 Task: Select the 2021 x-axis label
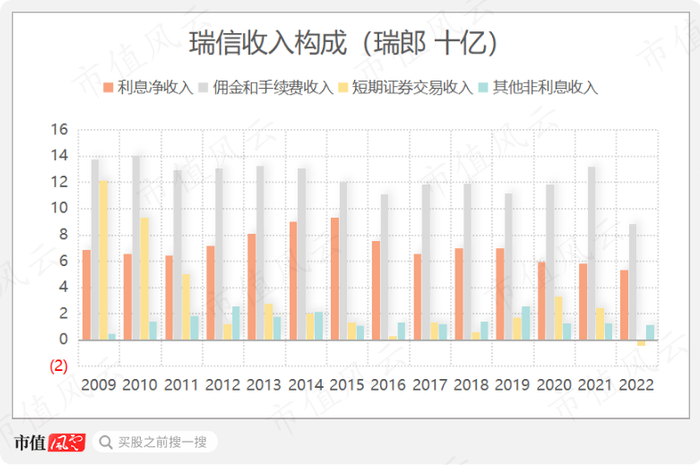tap(595, 385)
